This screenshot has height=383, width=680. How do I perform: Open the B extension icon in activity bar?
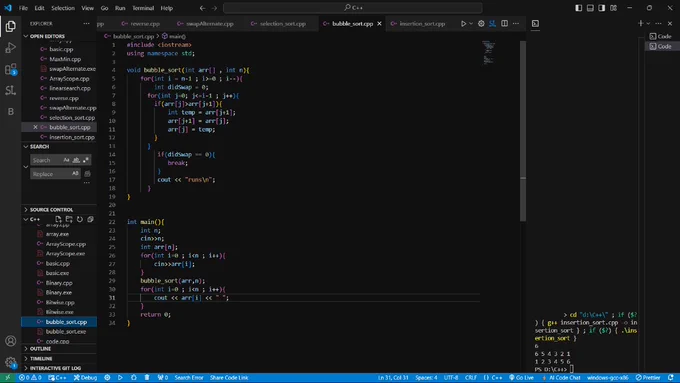10,111
